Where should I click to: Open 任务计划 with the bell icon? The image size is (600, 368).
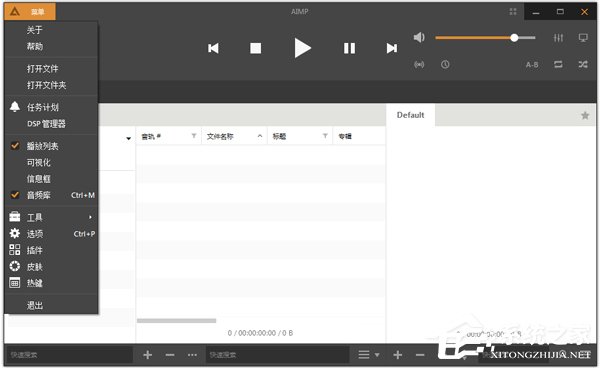[x=52, y=107]
